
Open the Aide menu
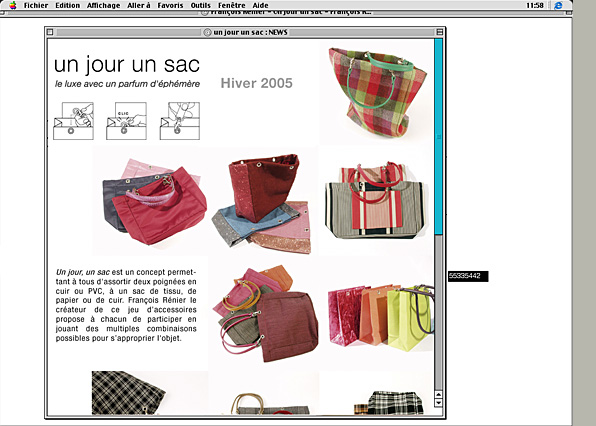tap(260, 5)
